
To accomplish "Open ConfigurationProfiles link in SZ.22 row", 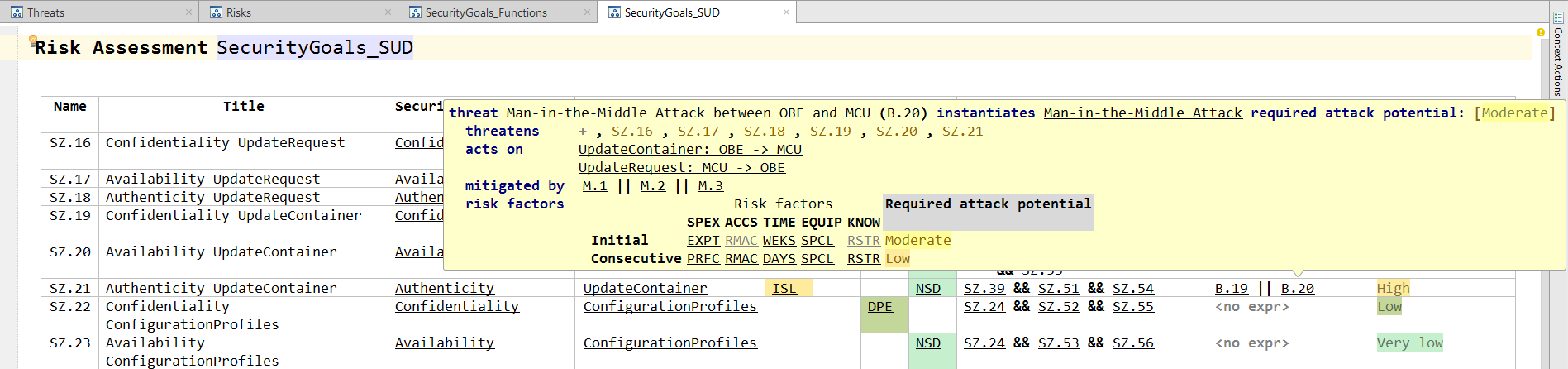I will pyautogui.click(x=670, y=306).
